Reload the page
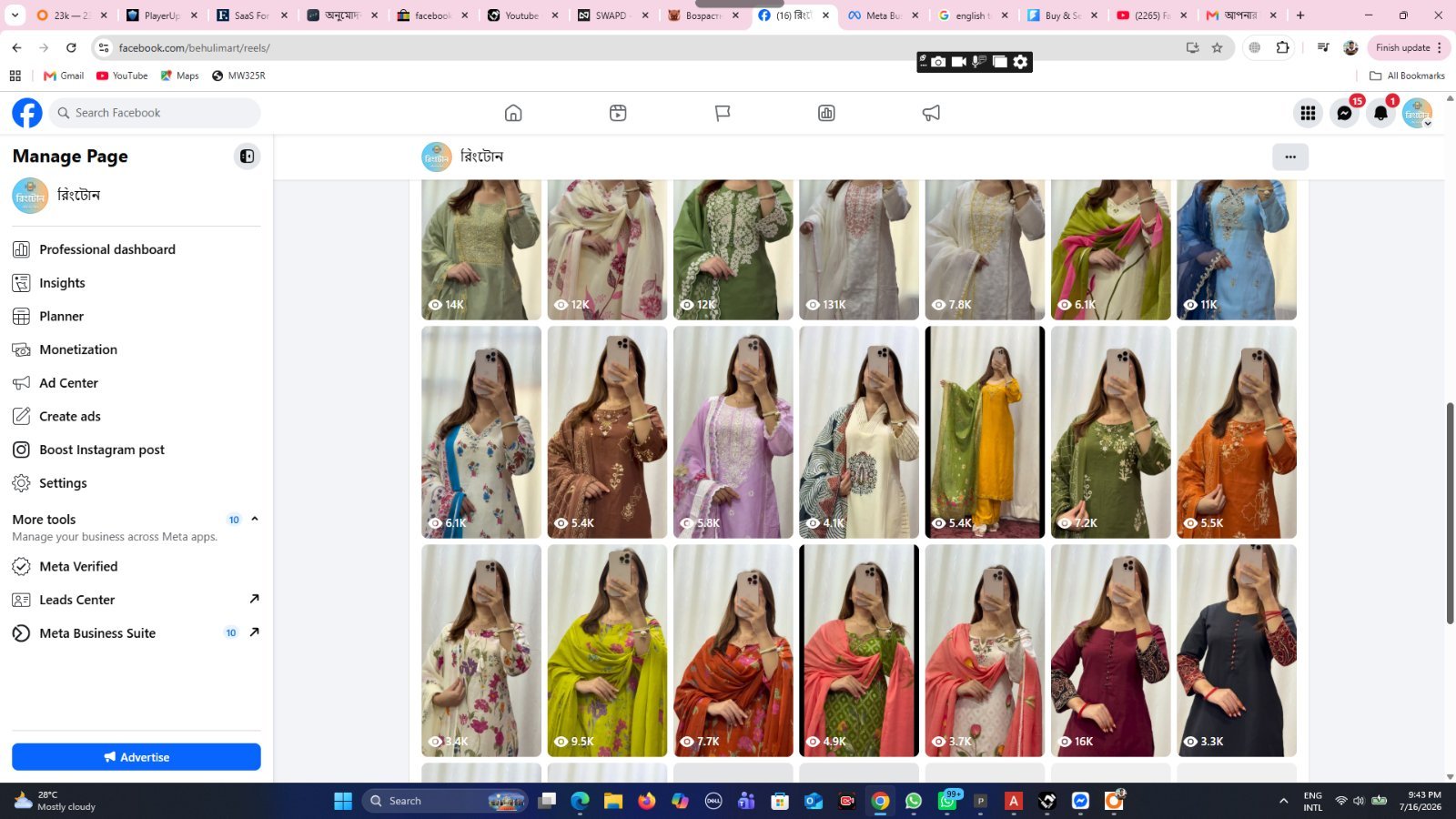Image resolution: width=1456 pixels, height=819 pixels. click(x=71, y=47)
